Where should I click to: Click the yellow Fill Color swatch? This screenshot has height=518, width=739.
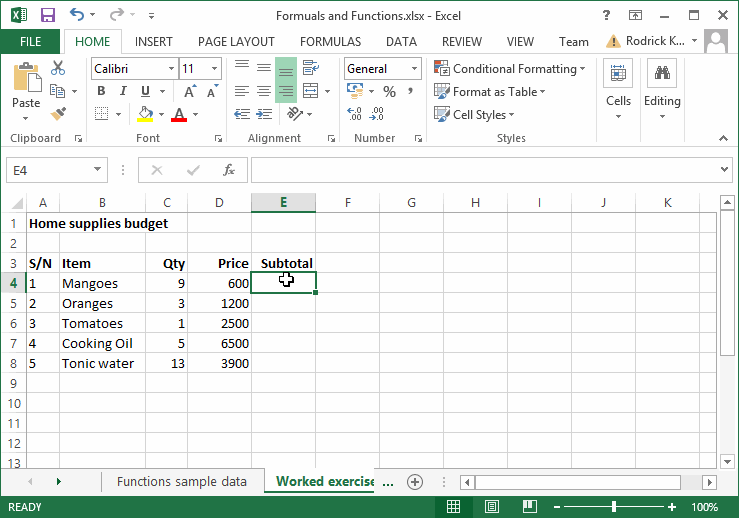coord(145,115)
